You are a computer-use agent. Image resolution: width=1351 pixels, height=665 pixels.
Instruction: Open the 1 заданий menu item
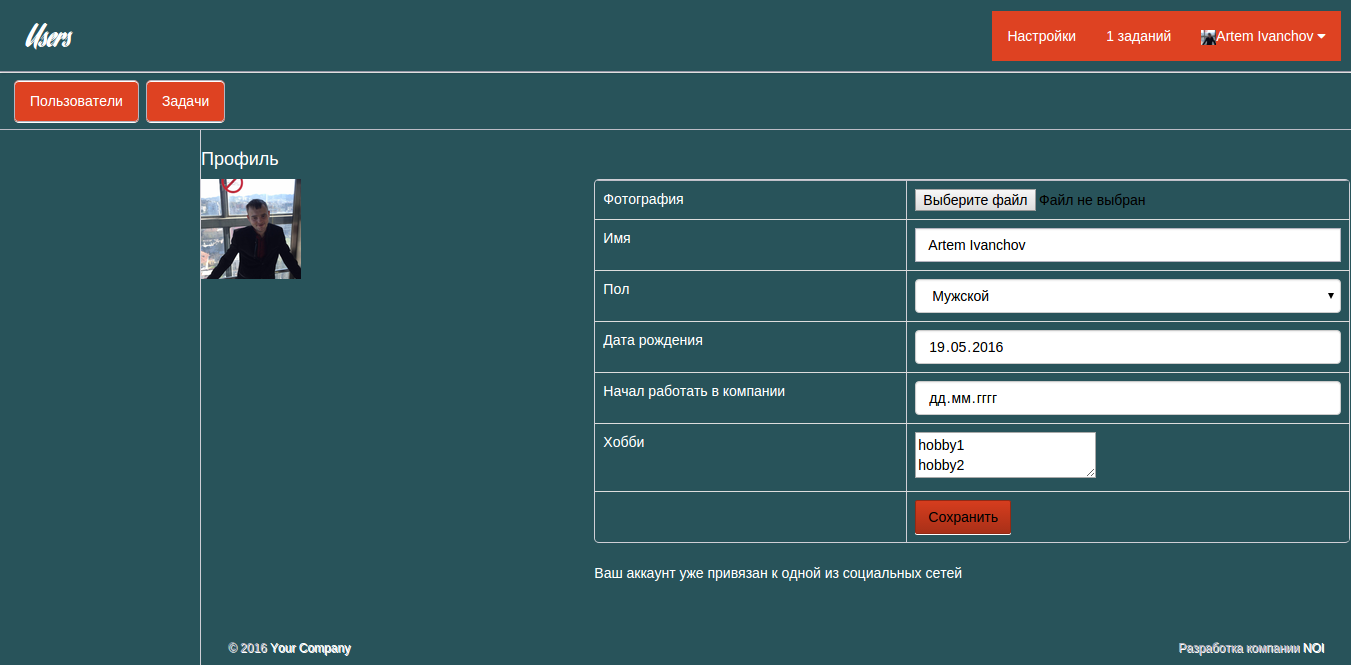pyautogui.click(x=1138, y=36)
